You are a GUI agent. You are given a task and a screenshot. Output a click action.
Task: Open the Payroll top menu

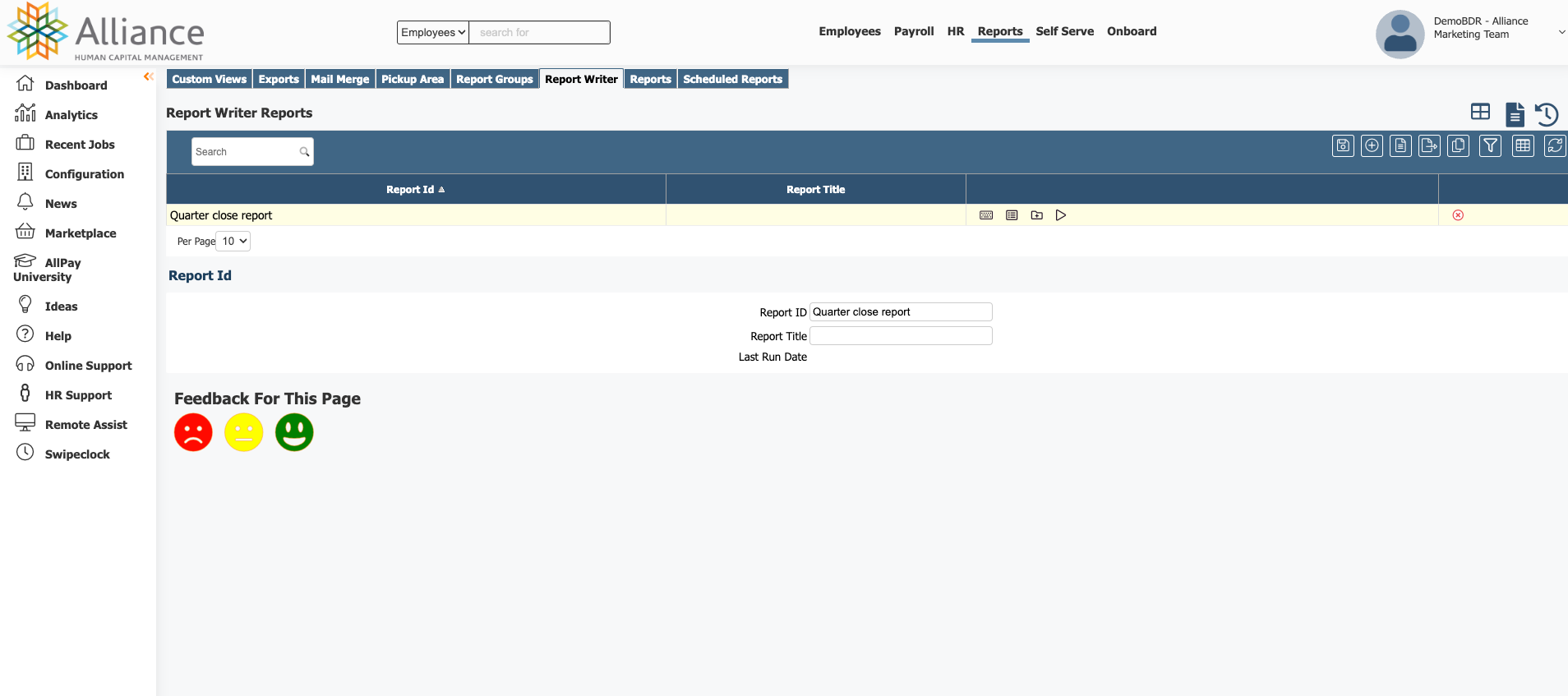(914, 31)
